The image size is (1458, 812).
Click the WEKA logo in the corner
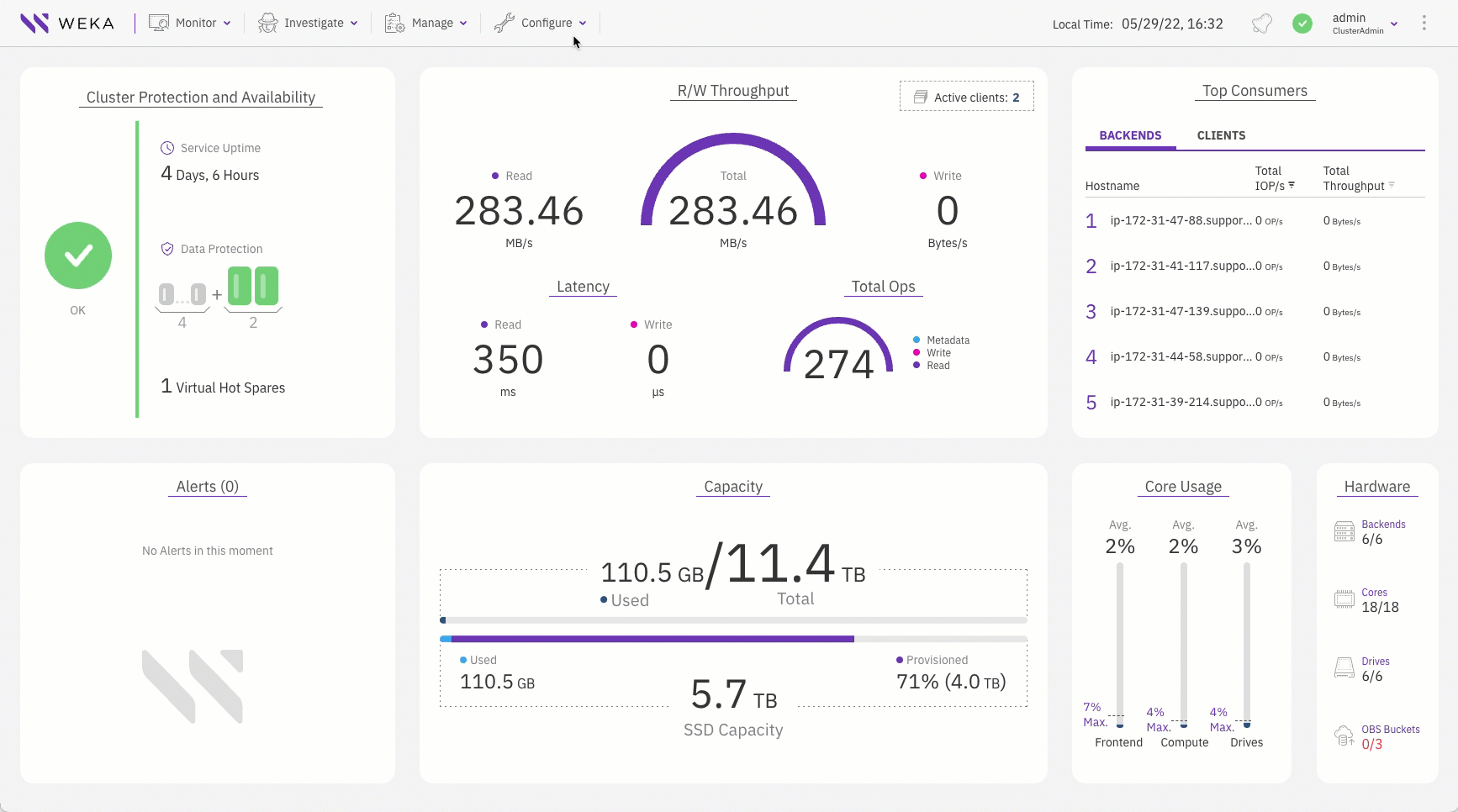click(x=67, y=23)
